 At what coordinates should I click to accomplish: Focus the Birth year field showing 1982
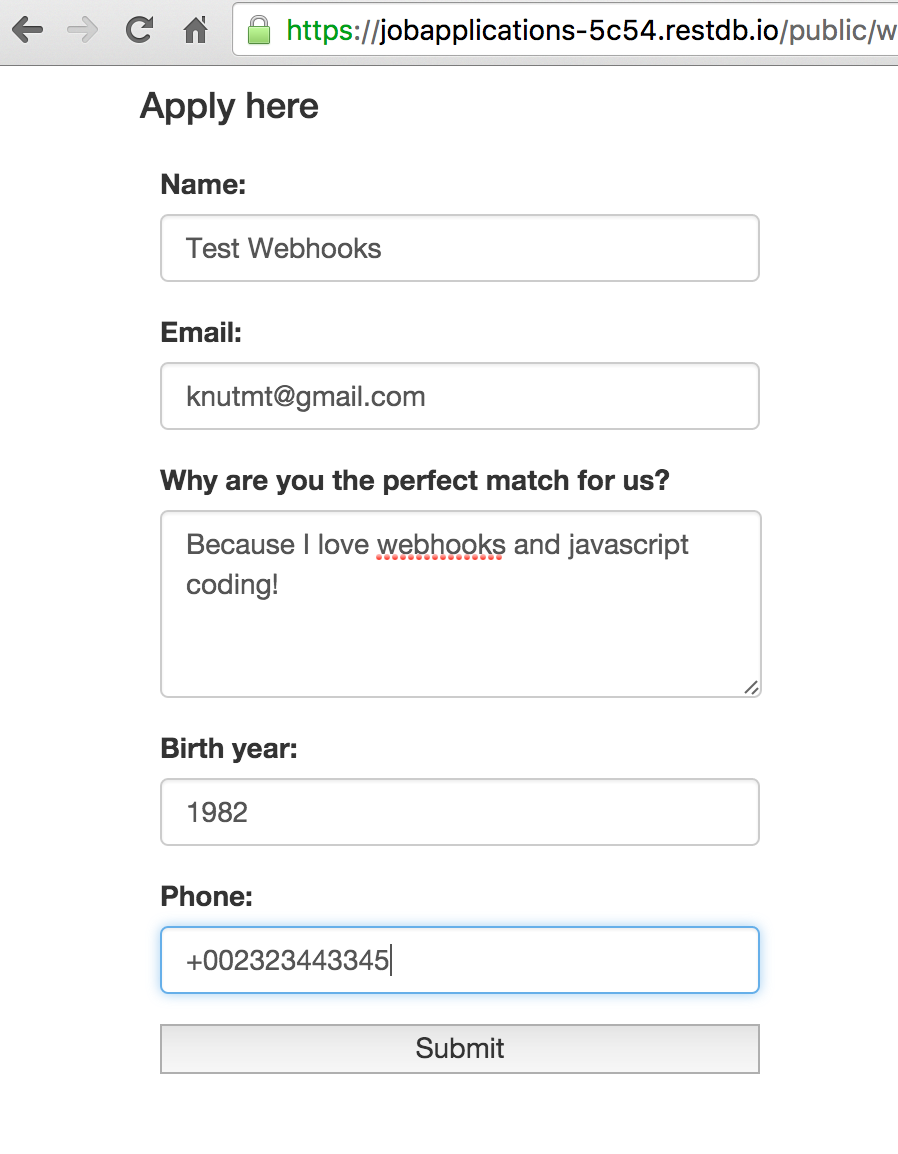pyautogui.click(x=460, y=812)
